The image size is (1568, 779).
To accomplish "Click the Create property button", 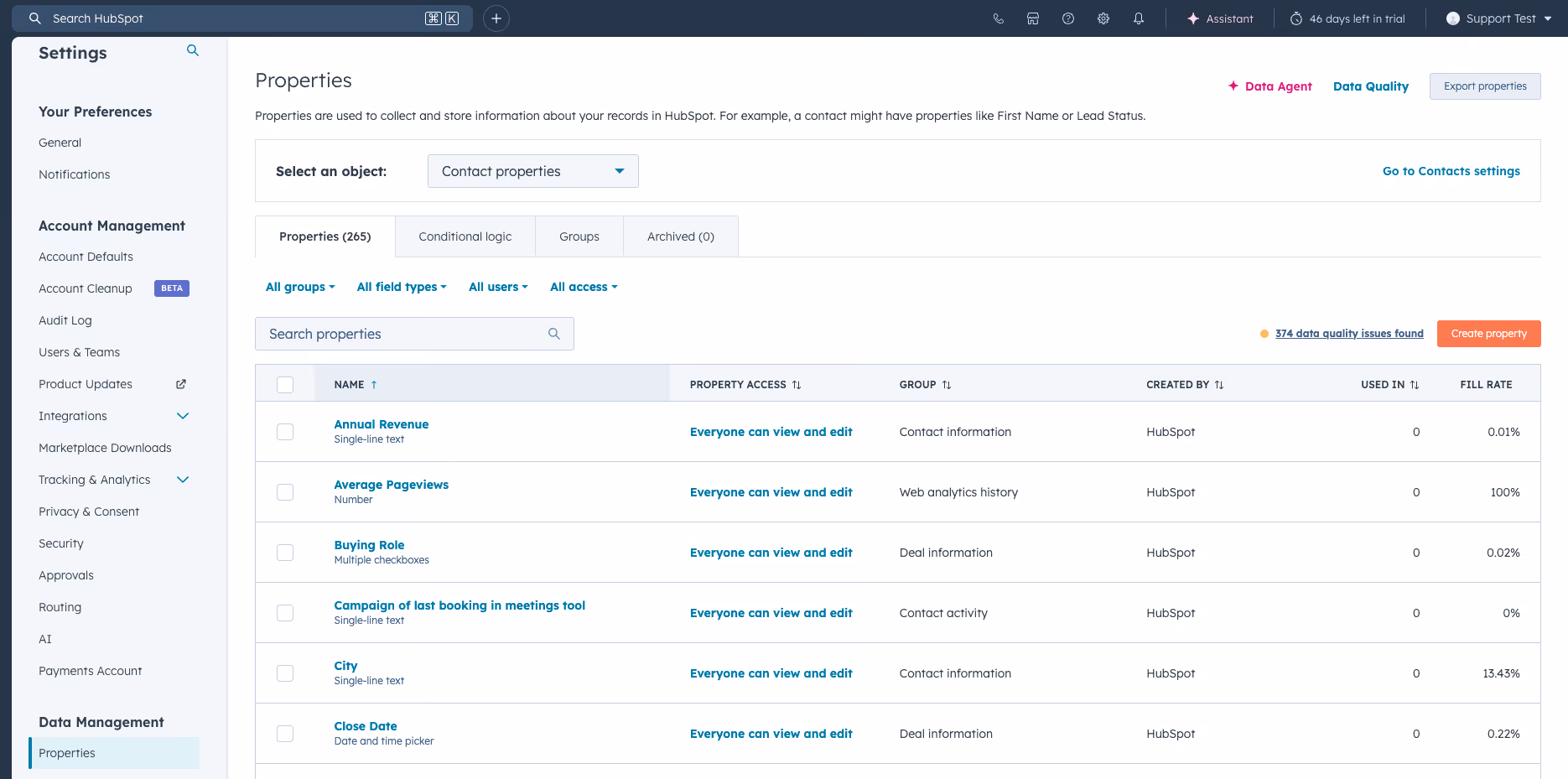I will pos(1488,333).
